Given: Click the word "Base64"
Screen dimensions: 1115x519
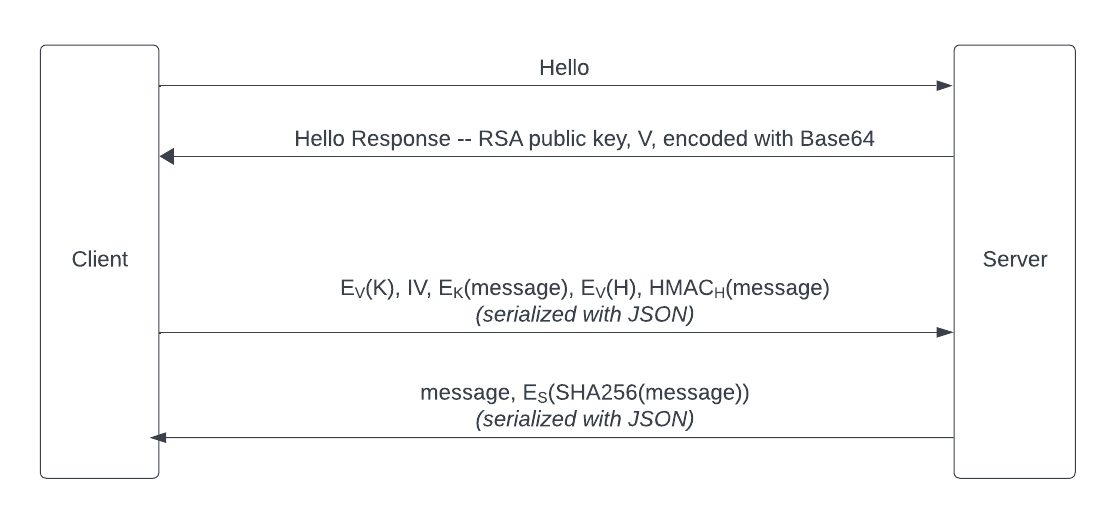Looking at the screenshot, I should point(837,139).
